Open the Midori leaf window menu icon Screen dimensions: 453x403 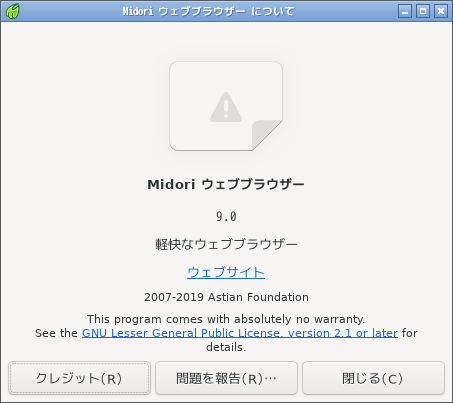[x=12, y=11]
